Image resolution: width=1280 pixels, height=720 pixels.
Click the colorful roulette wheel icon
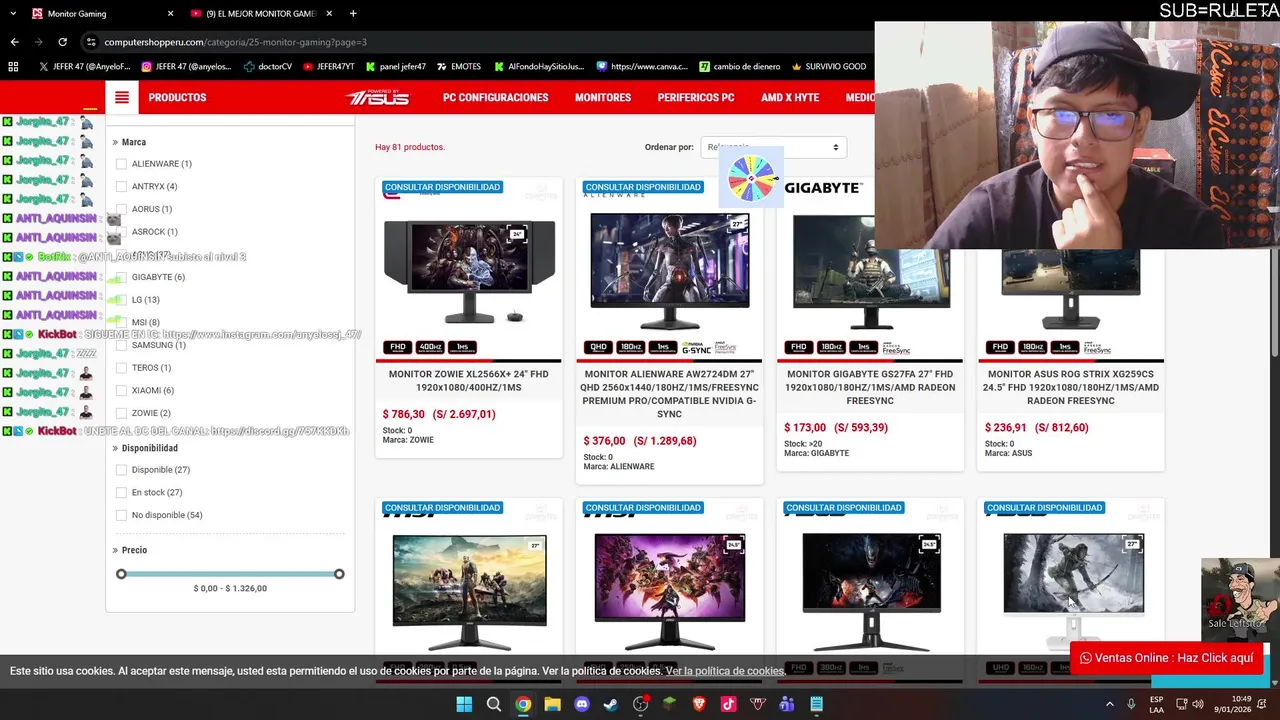tap(751, 178)
